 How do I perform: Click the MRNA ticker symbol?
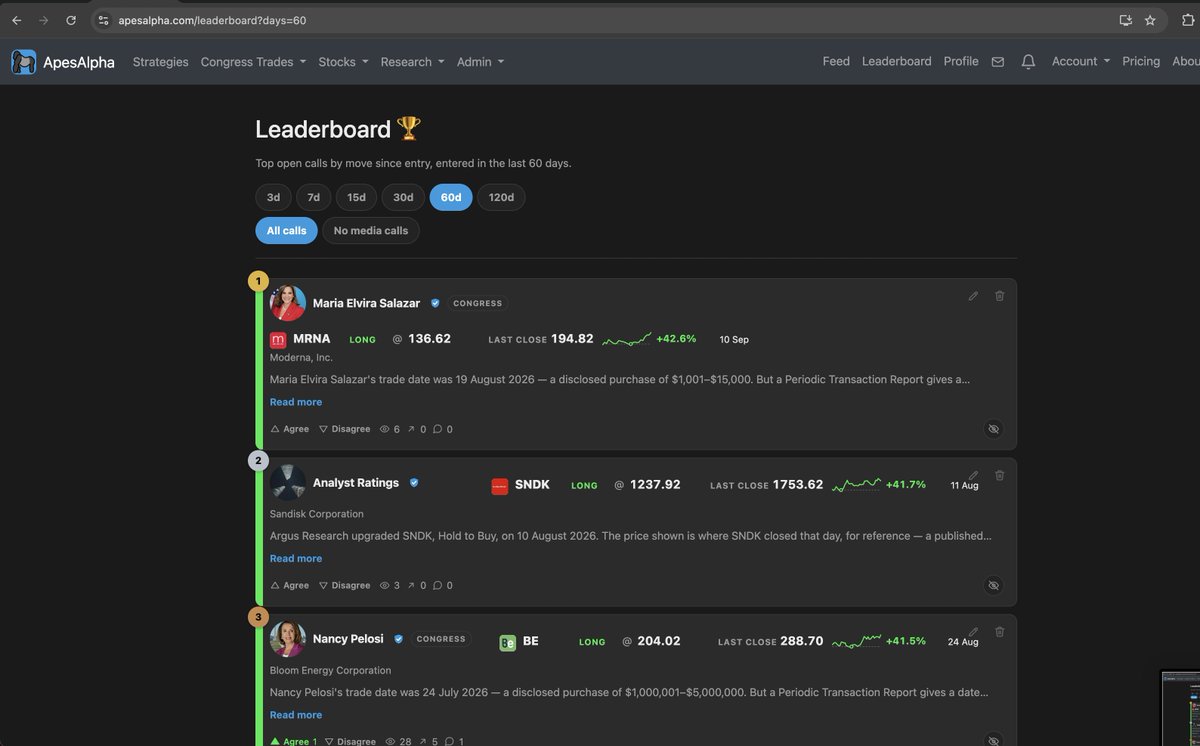(x=311, y=339)
